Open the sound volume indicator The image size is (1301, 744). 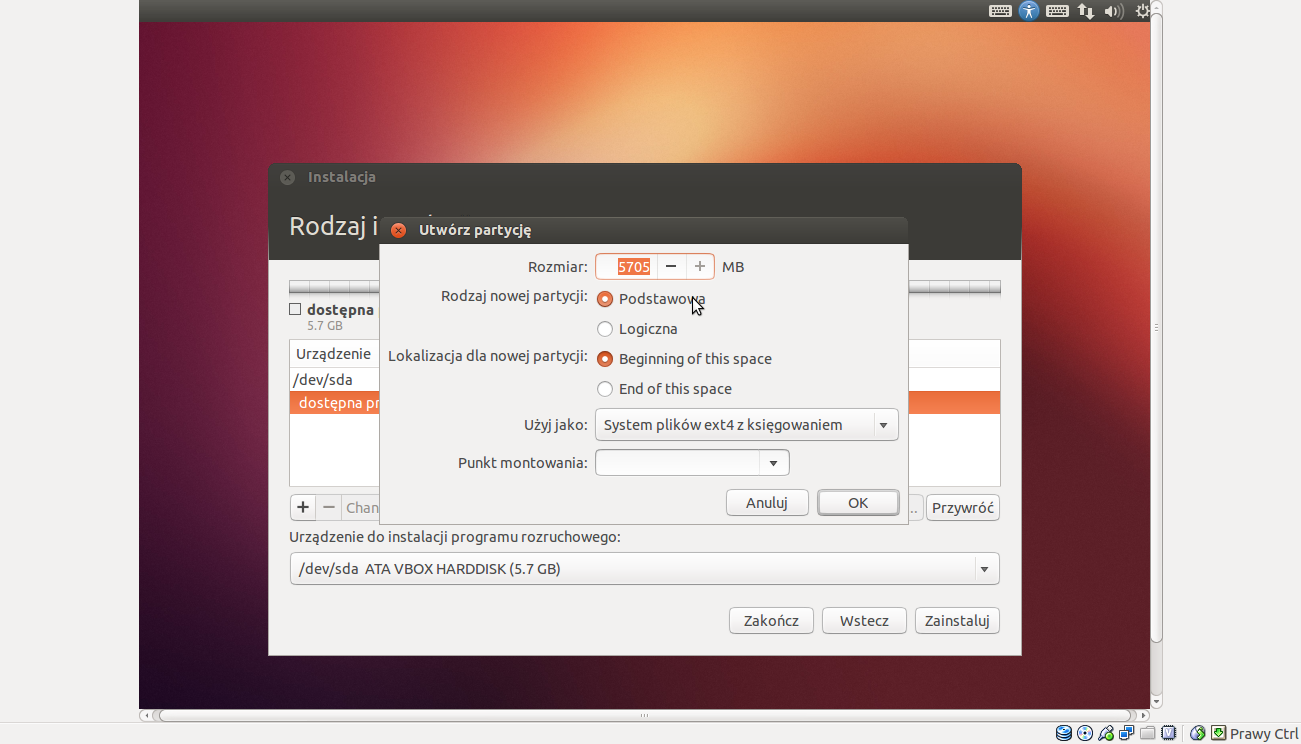pyautogui.click(x=1114, y=11)
